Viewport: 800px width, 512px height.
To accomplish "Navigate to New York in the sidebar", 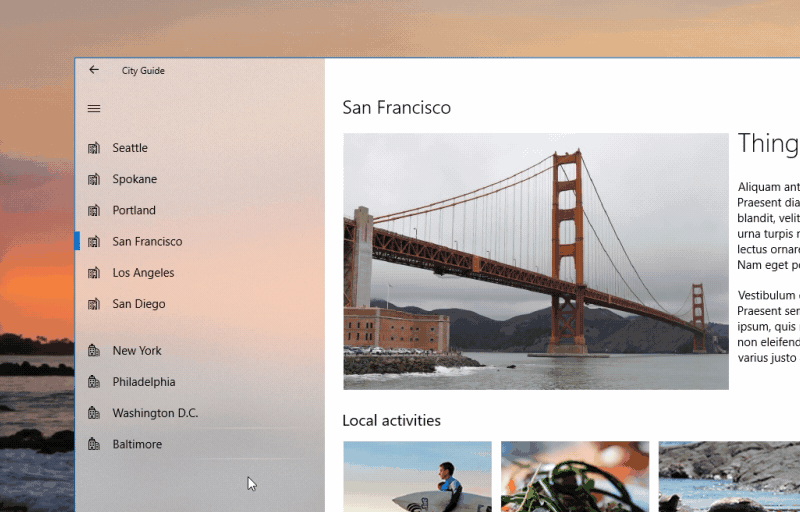I will tap(137, 350).
